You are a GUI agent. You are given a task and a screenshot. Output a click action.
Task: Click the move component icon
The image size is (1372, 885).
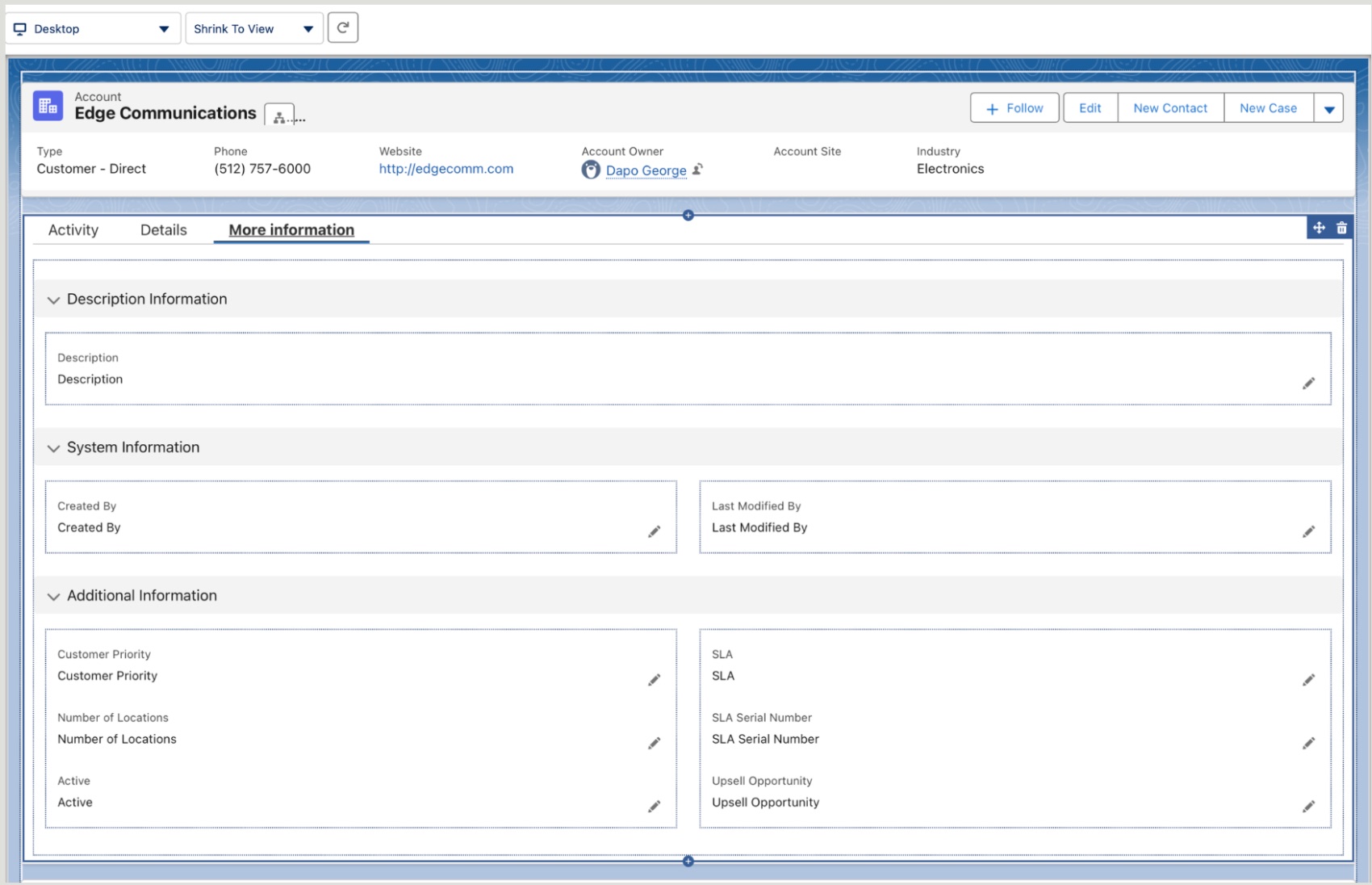click(1319, 228)
